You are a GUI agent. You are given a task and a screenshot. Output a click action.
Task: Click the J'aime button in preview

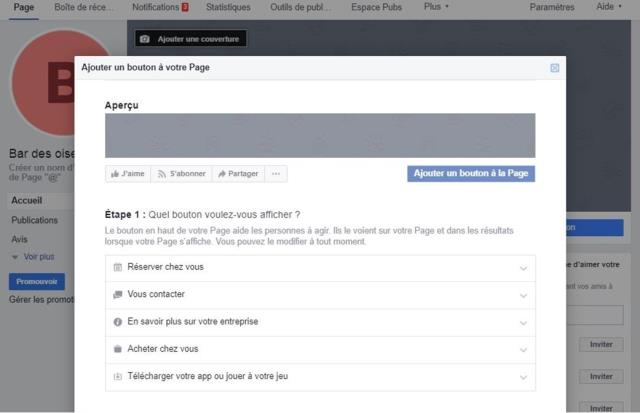pyautogui.click(x=128, y=174)
